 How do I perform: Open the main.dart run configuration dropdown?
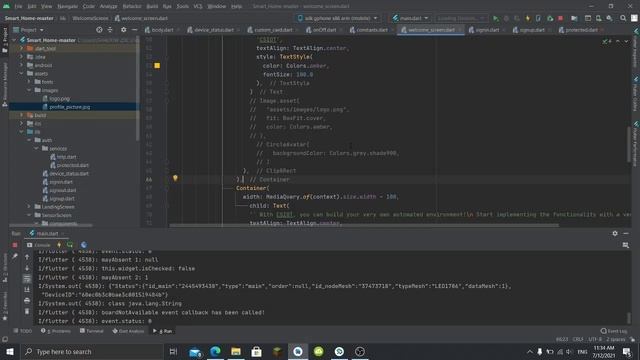410,18
